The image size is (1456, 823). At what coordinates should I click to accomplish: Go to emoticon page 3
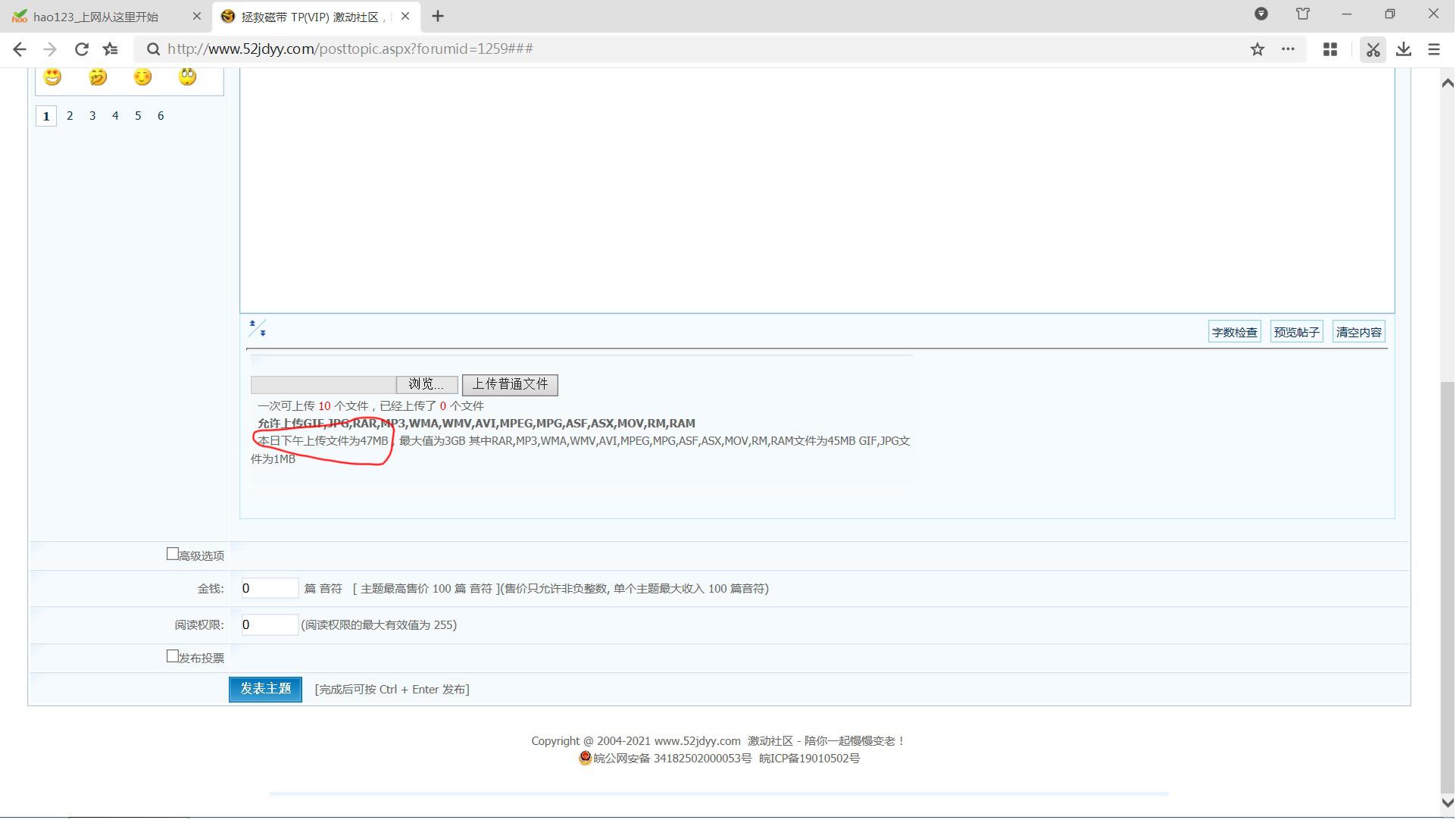[x=92, y=117]
